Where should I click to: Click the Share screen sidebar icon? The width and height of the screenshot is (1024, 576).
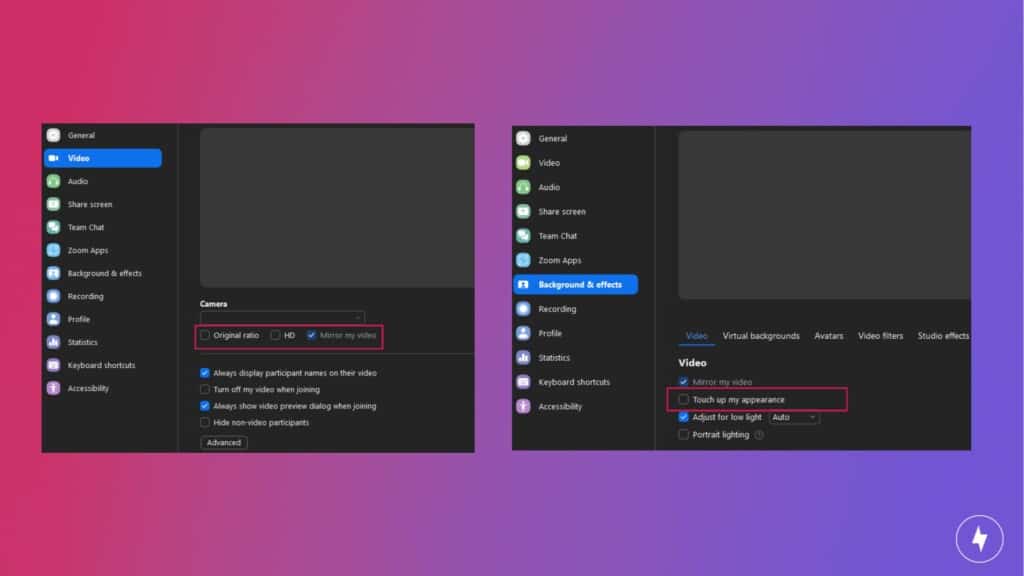pyautogui.click(x=102, y=204)
